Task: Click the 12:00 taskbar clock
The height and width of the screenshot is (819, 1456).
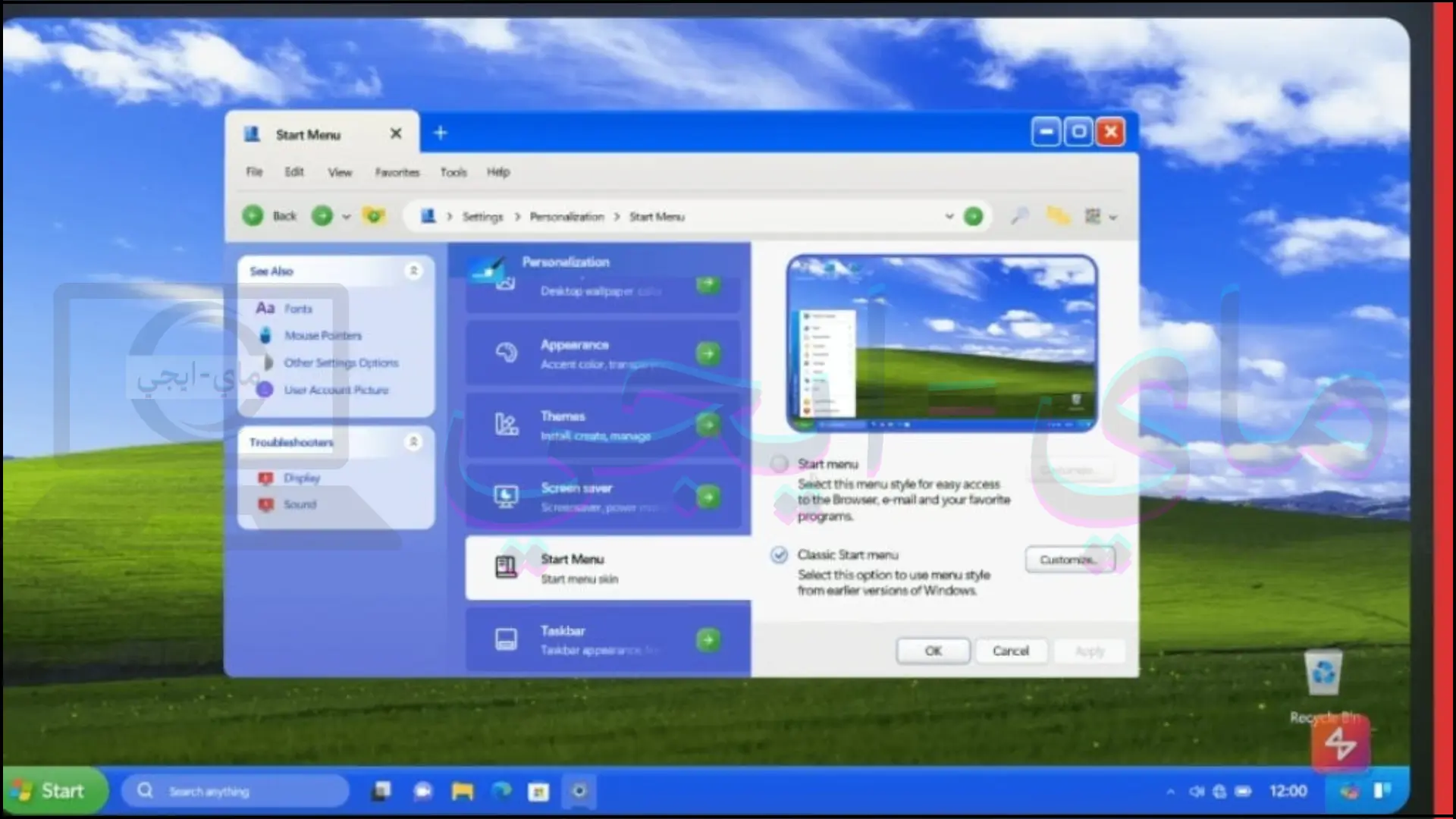Action: pos(1288,792)
